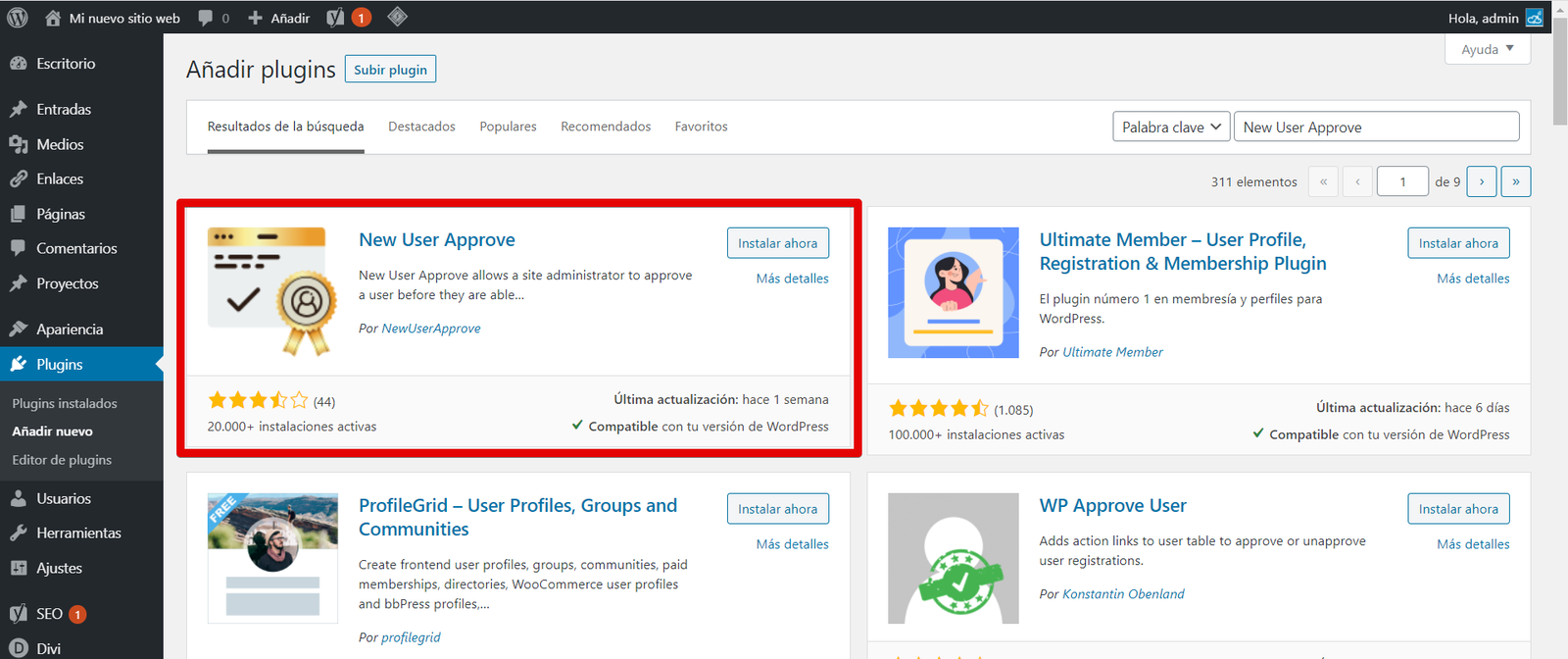Switch to Populares tab

508,127
